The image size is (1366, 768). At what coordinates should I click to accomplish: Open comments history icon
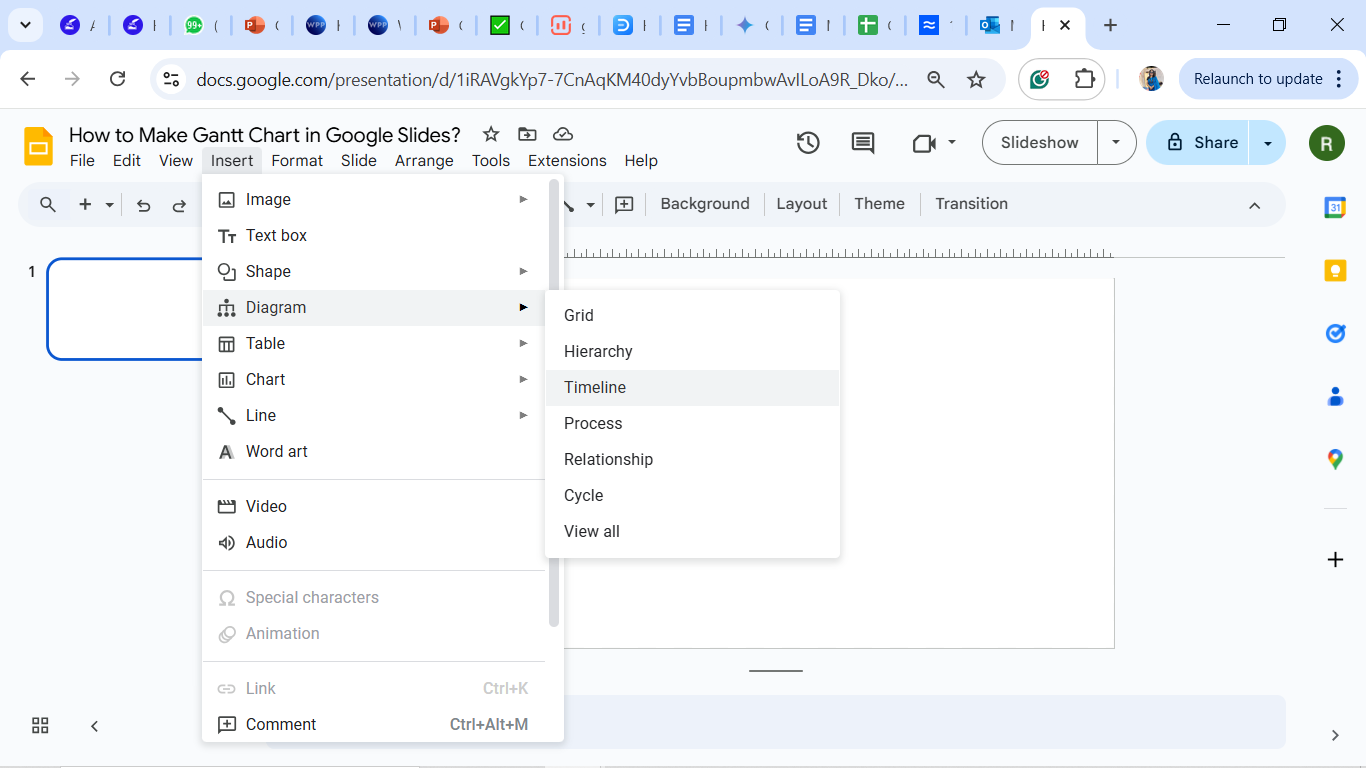point(863,143)
